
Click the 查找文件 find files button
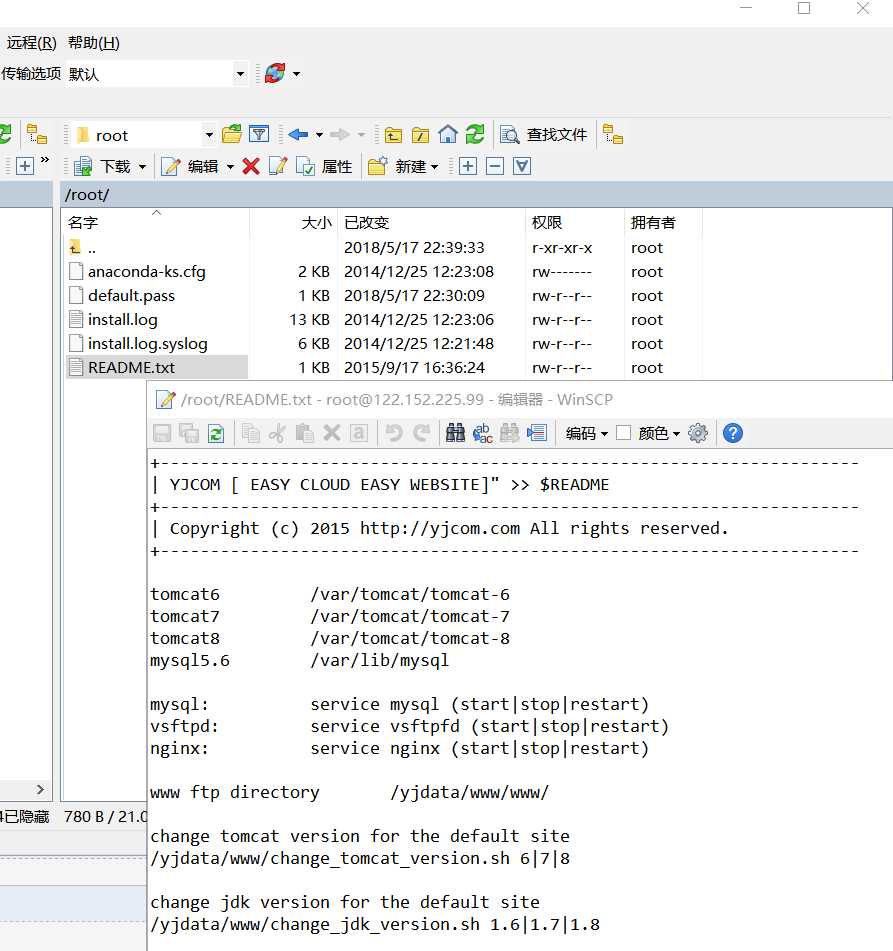click(x=545, y=134)
